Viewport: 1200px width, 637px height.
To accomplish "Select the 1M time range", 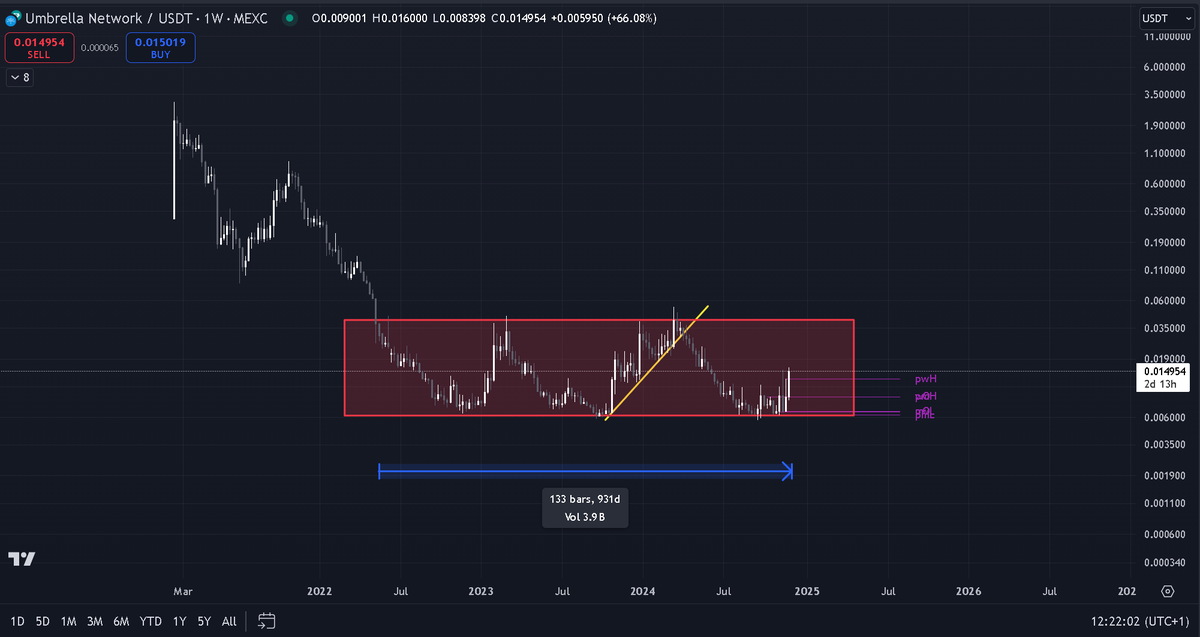I will [x=69, y=621].
